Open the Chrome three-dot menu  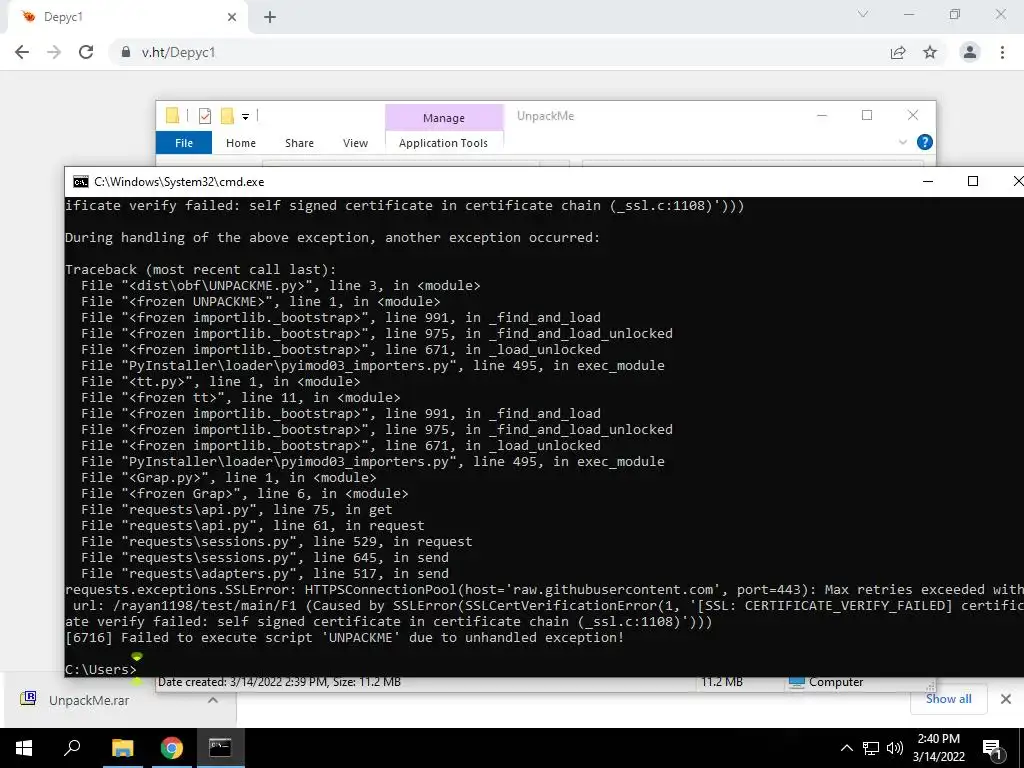(x=1002, y=52)
